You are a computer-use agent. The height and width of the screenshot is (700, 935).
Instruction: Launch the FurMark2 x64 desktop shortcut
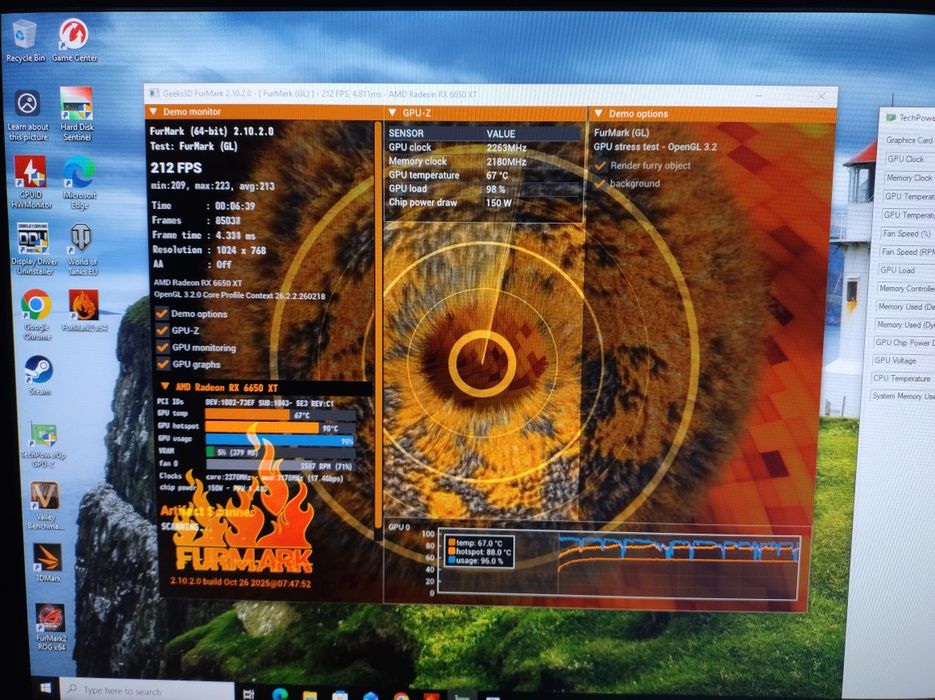pyautogui.click(x=84, y=311)
